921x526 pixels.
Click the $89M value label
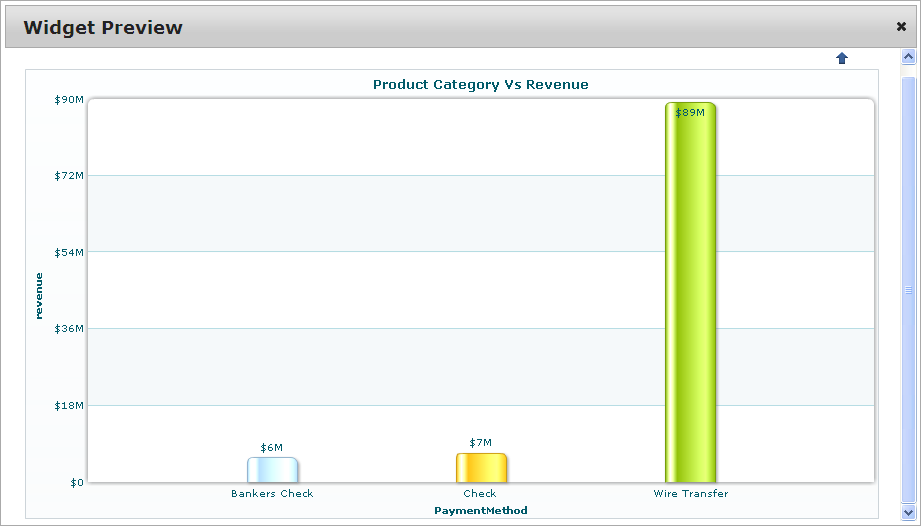click(x=690, y=113)
